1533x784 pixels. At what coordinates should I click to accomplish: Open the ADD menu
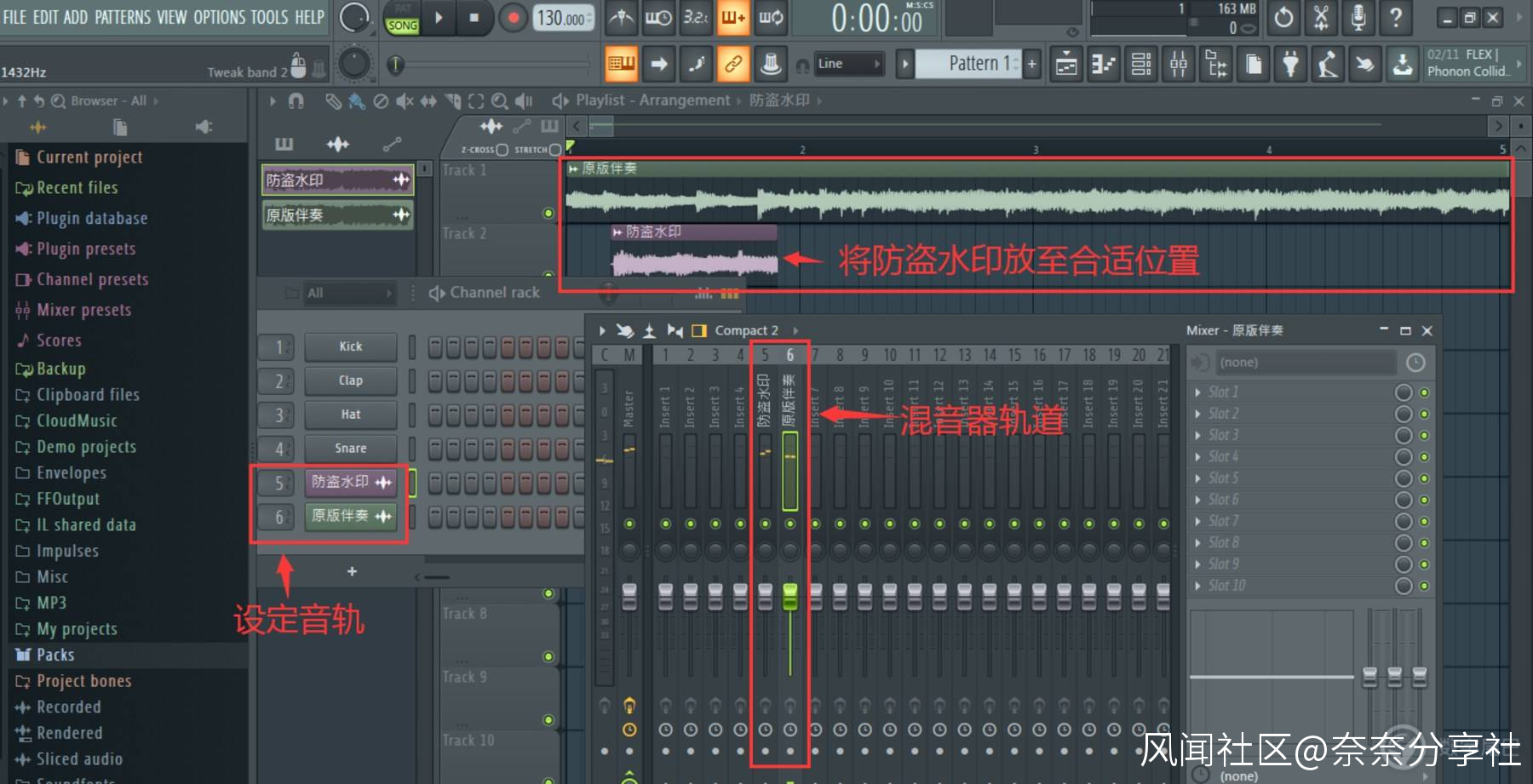click(x=76, y=17)
